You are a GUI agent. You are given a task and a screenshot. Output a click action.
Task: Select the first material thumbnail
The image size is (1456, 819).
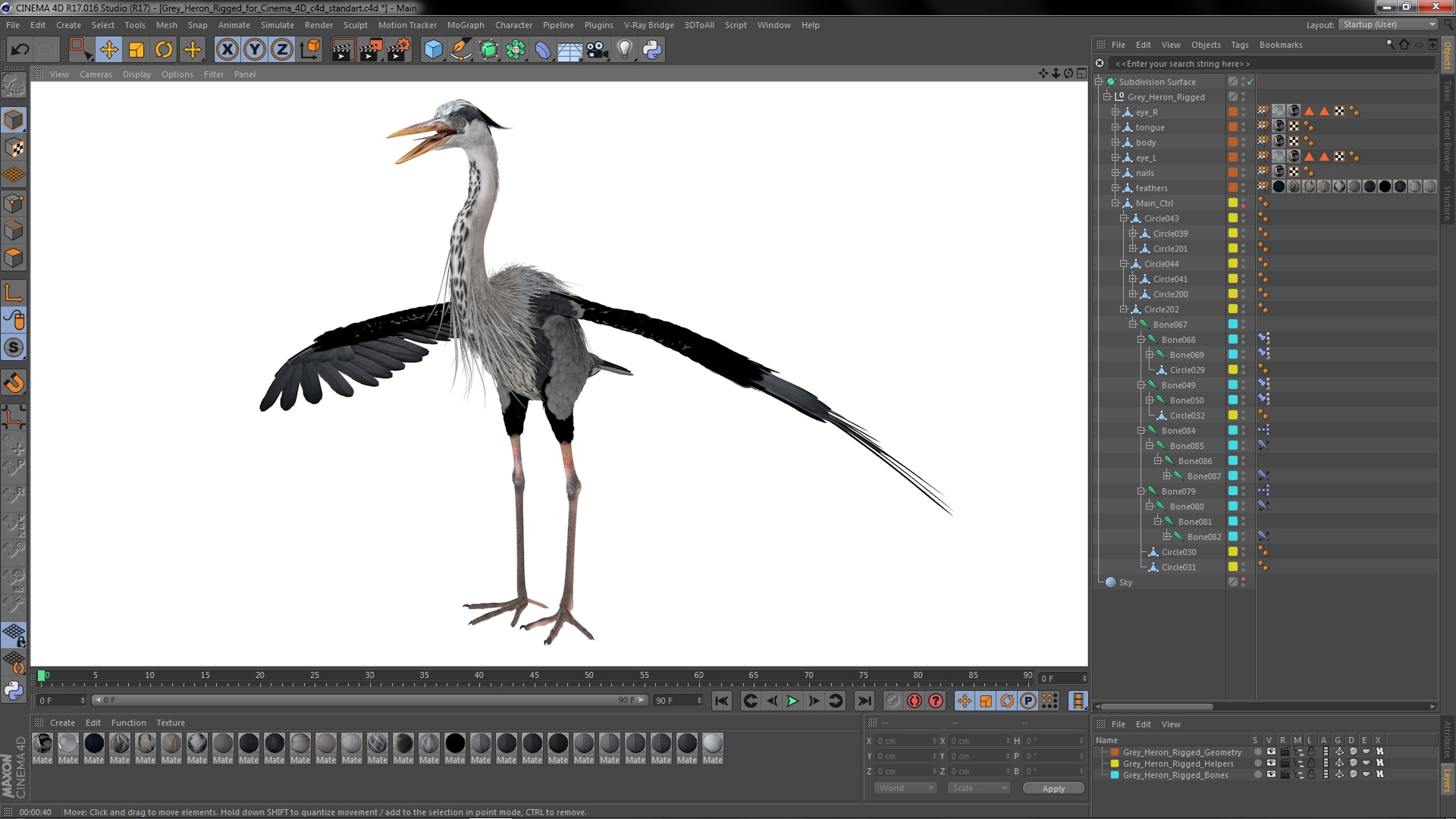click(42, 743)
